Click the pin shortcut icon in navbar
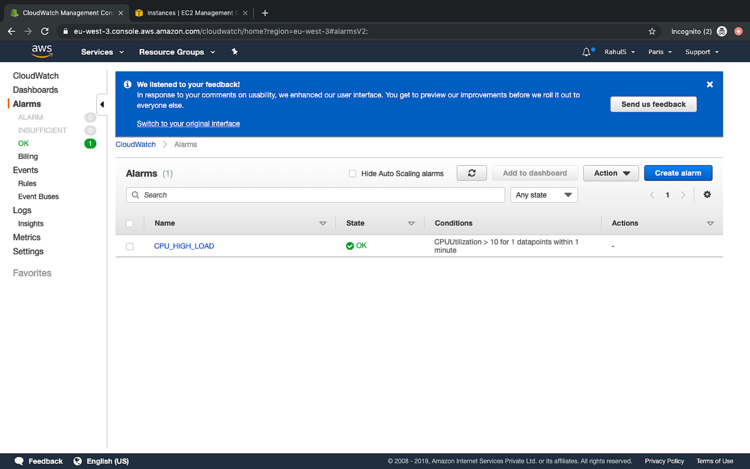The height and width of the screenshot is (469, 750). point(235,52)
